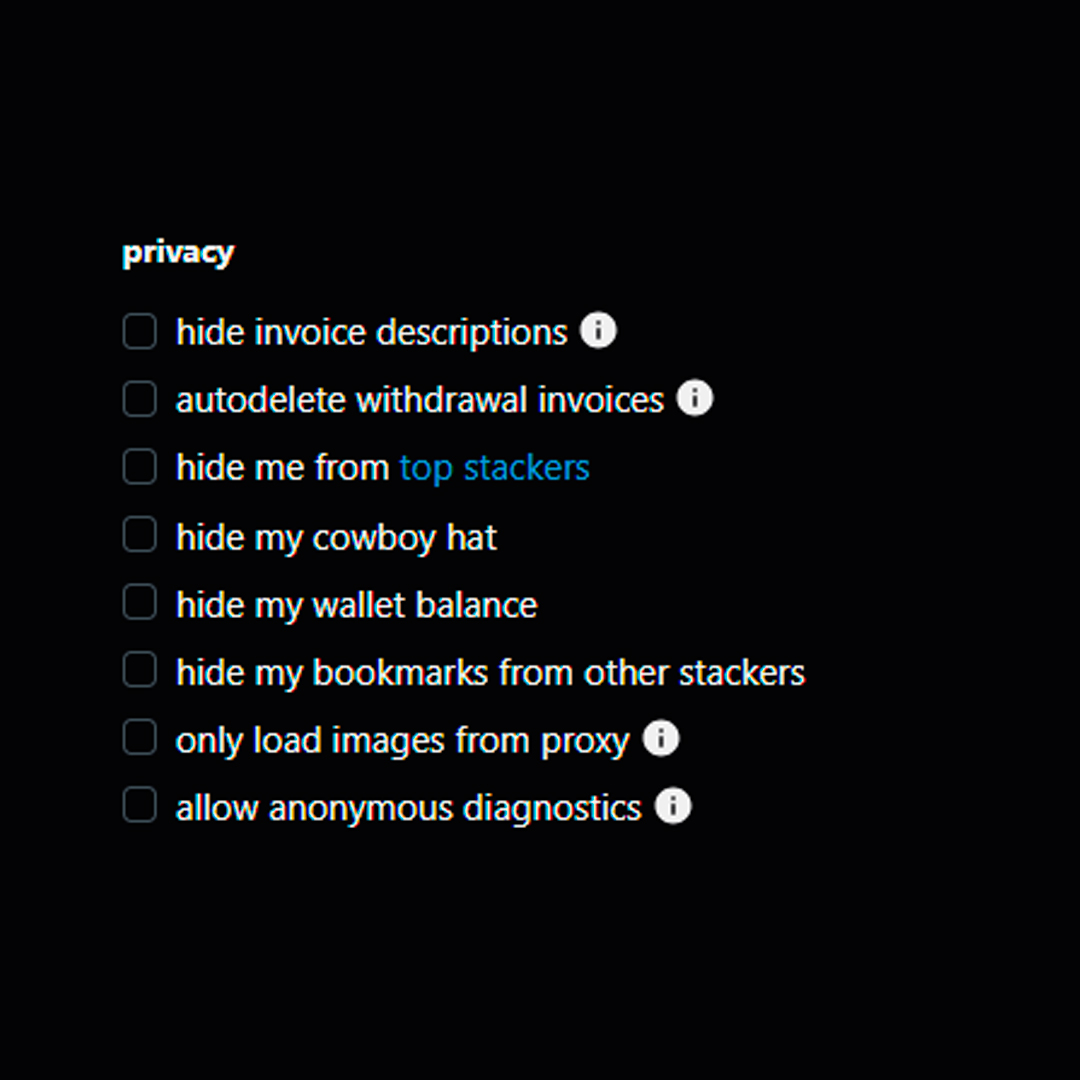Open the top stackers link
1080x1080 pixels.
coord(494,468)
